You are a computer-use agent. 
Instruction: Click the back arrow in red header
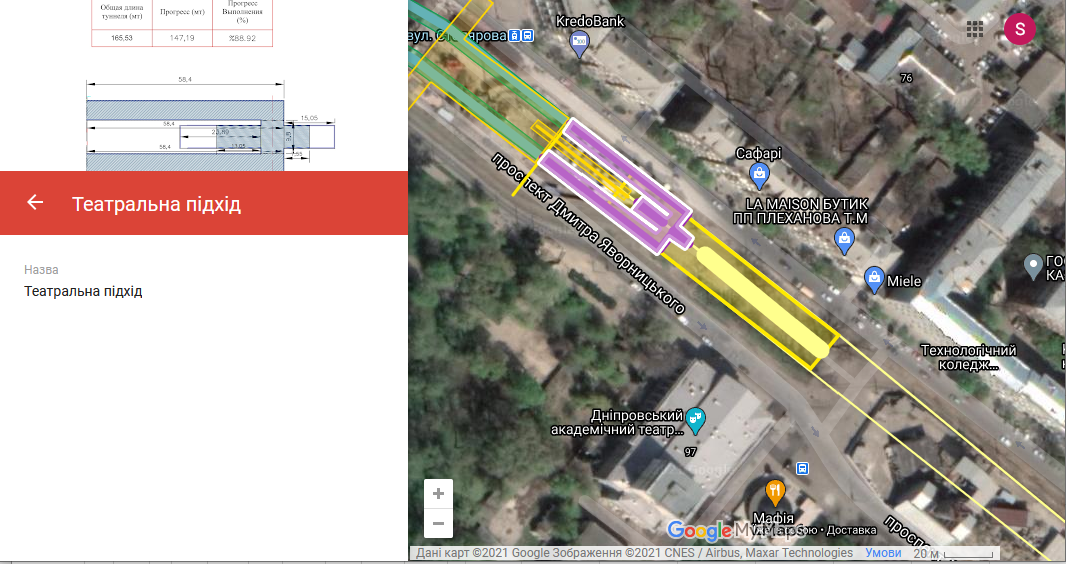tap(35, 203)
